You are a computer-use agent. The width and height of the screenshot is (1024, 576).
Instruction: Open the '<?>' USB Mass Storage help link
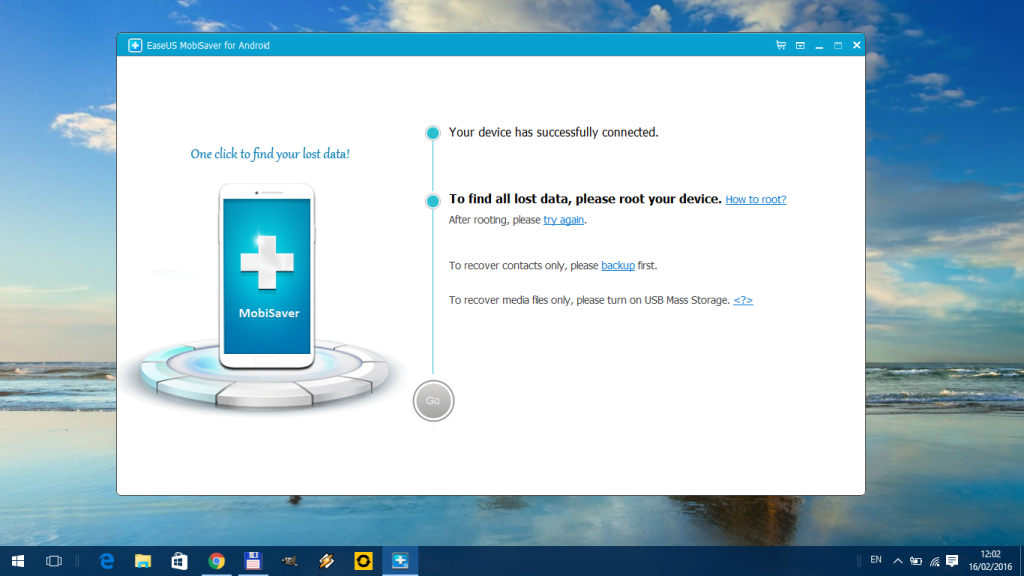pos(743,300)
